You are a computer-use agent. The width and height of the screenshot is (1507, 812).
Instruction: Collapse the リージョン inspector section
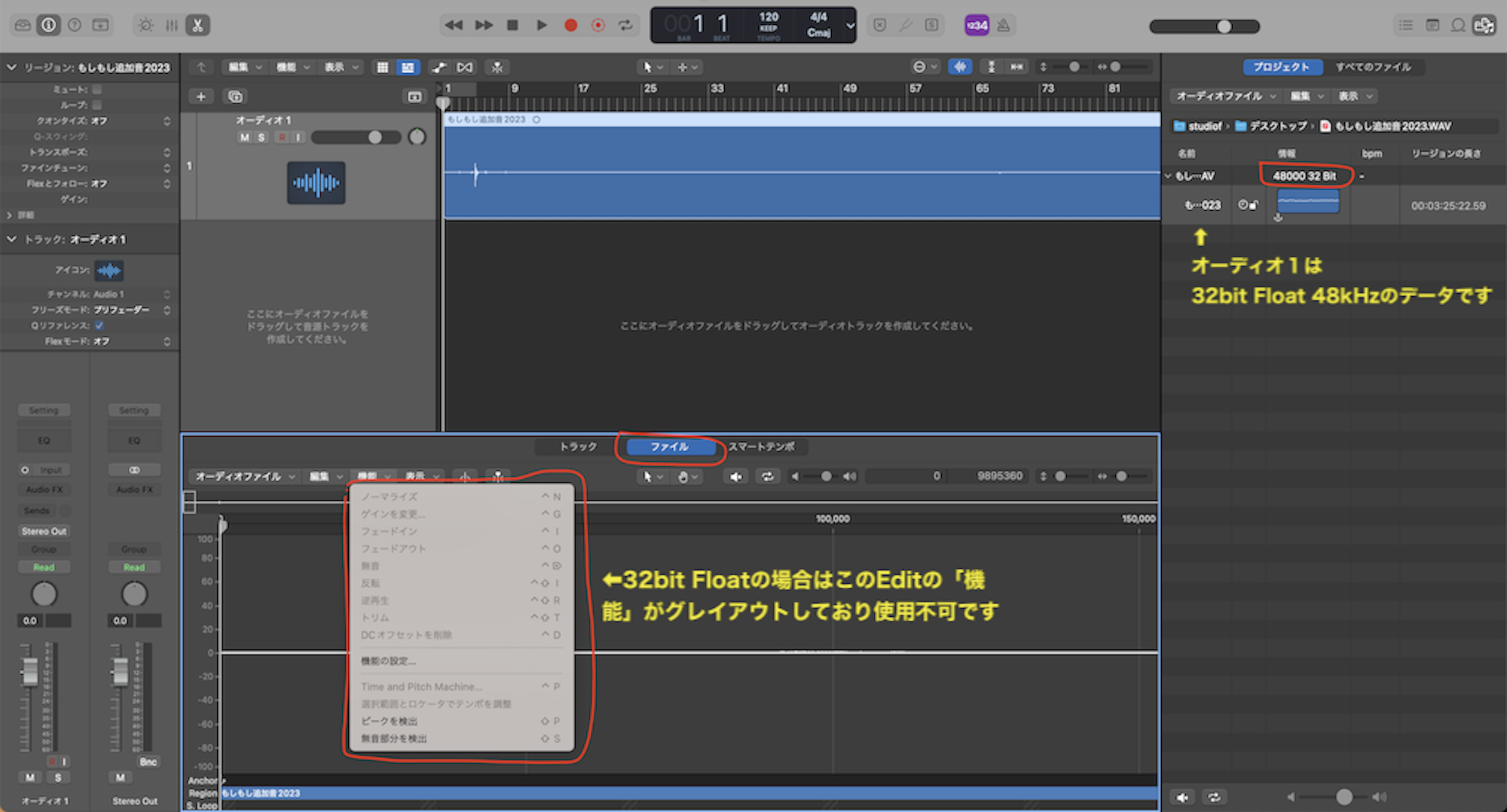(x=11, y=68)
